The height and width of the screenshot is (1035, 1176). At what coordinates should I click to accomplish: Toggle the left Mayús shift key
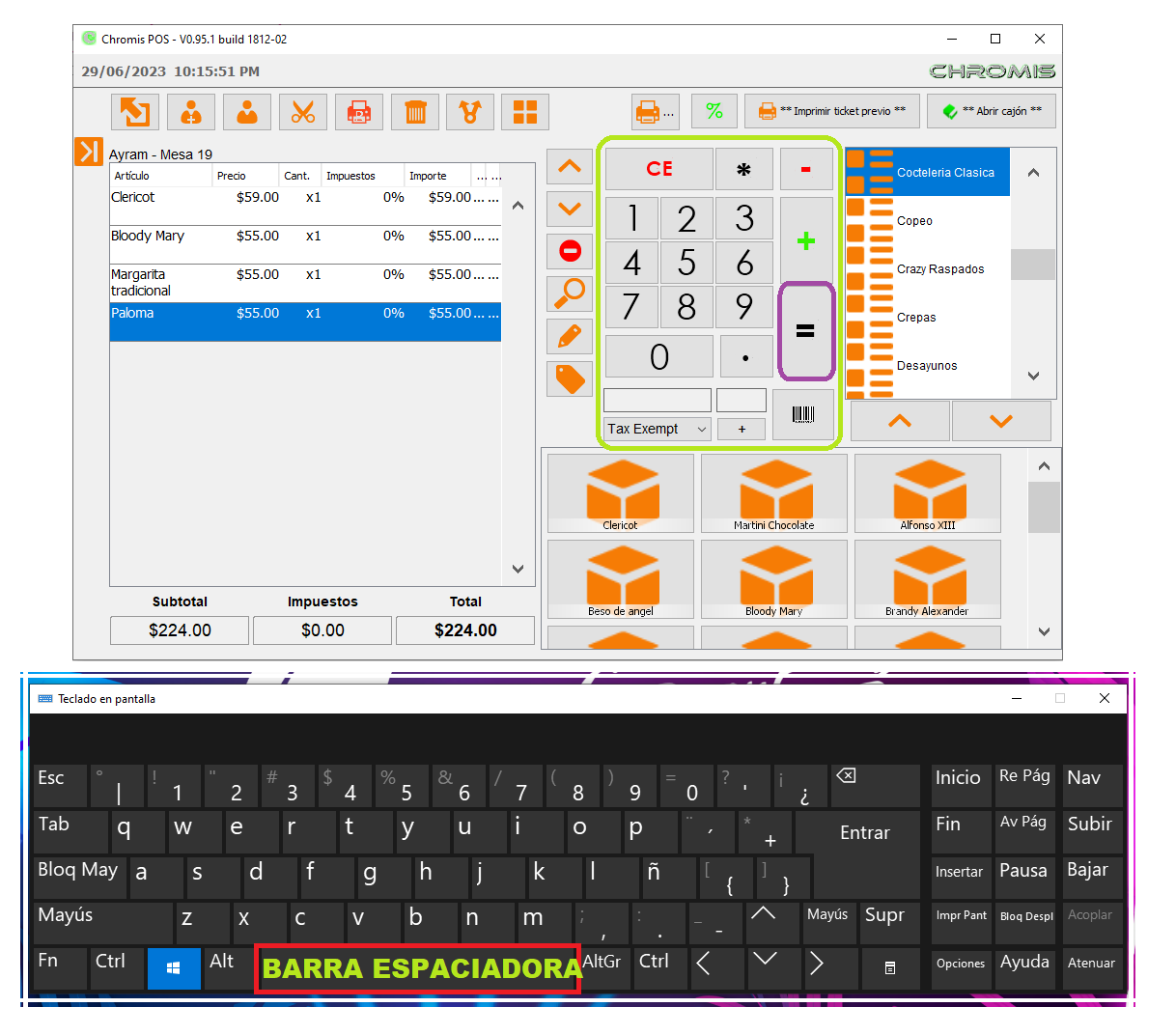102,923
